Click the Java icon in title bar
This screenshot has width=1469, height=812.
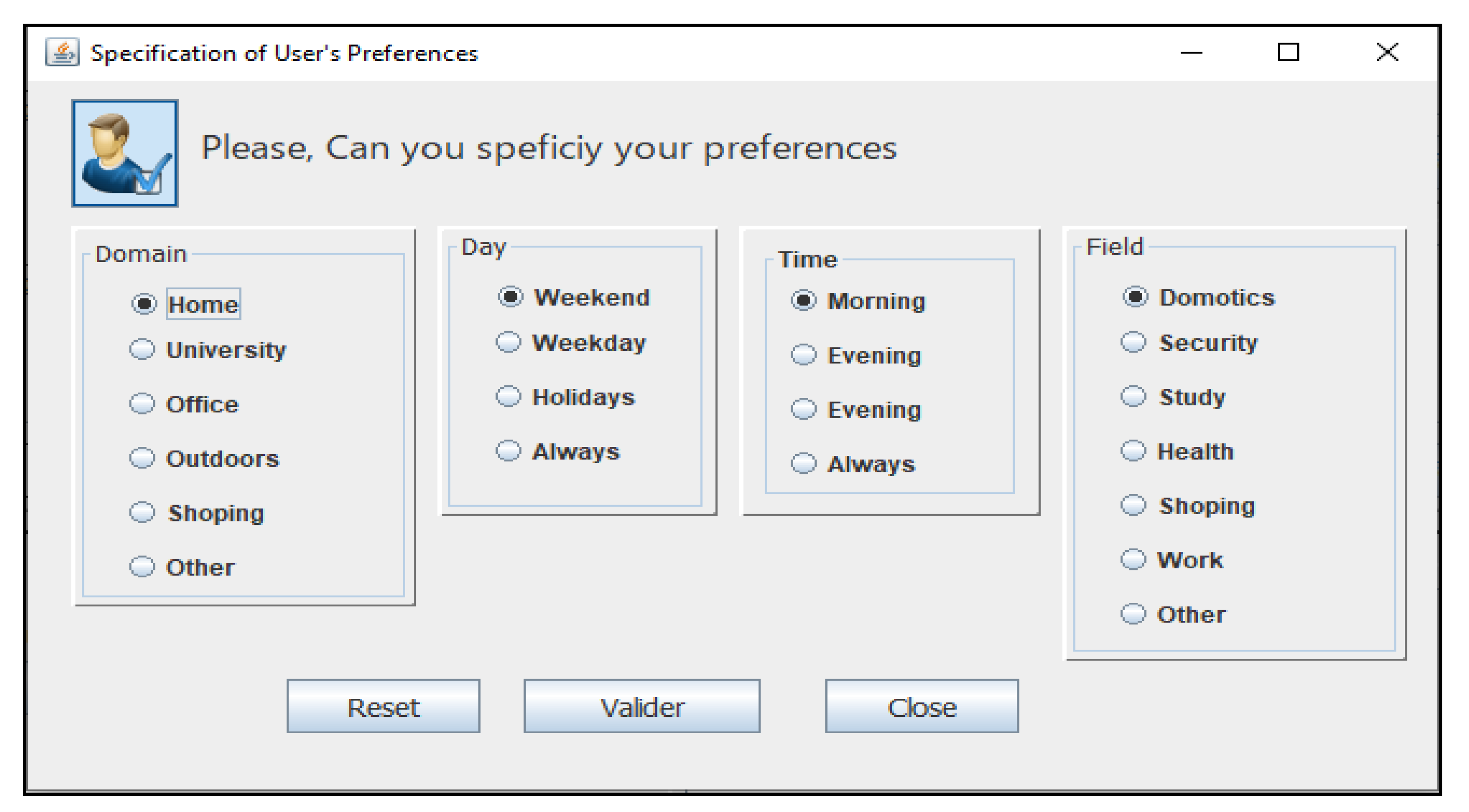(x=62, y=53)
